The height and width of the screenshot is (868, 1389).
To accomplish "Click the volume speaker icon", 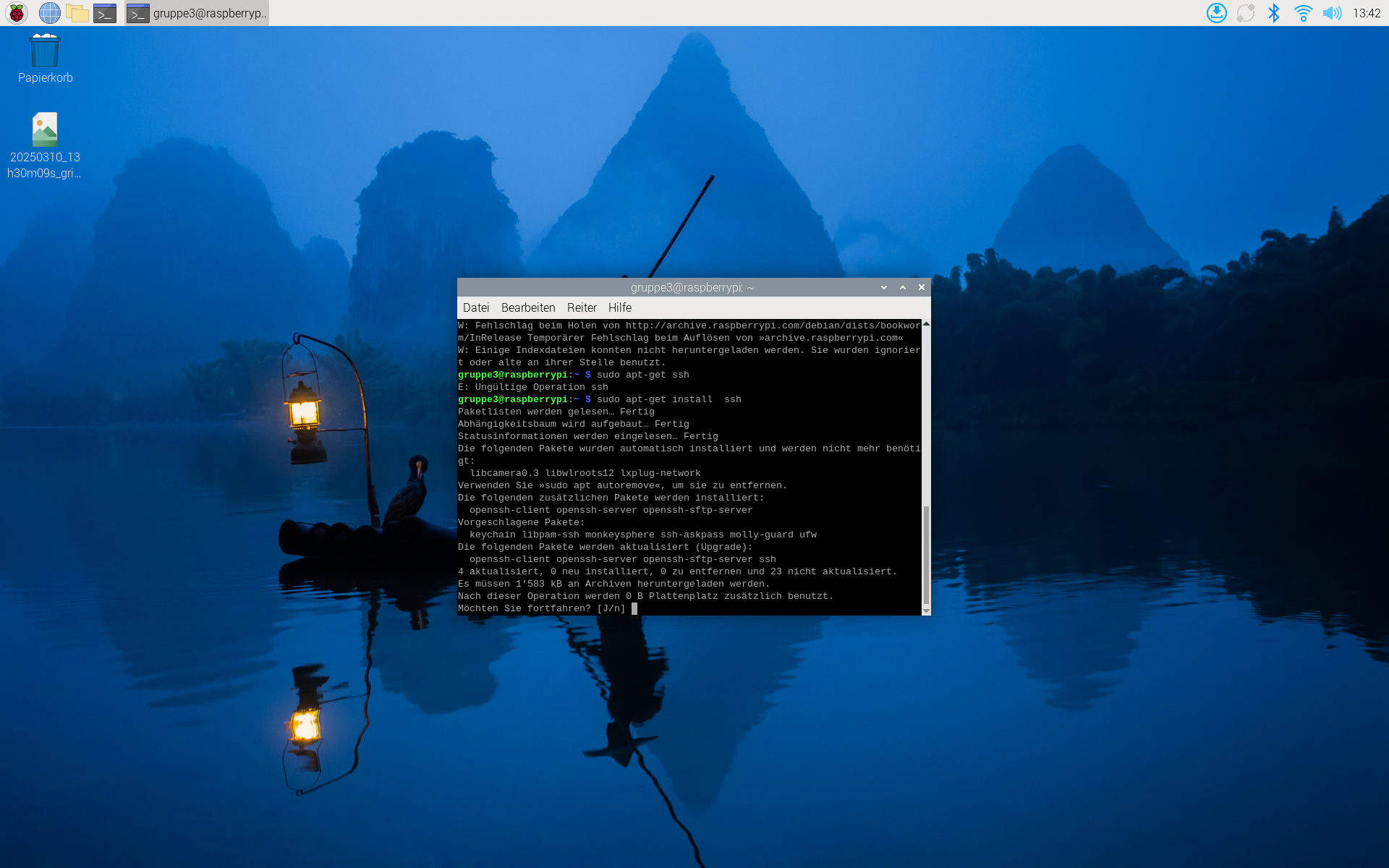I will pos(1331,13).
